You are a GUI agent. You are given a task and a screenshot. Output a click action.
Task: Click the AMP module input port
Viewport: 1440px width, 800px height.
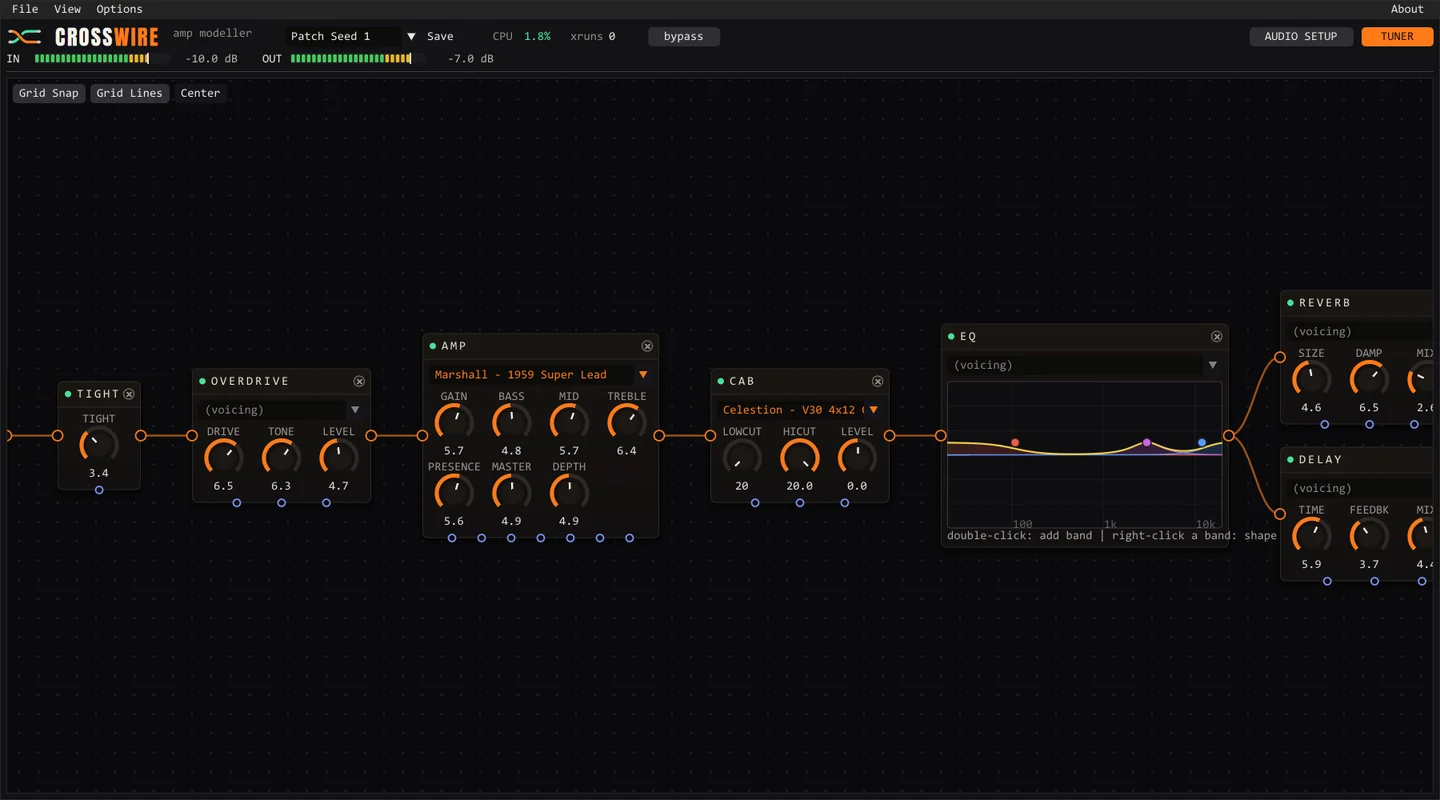coord(422,436)
